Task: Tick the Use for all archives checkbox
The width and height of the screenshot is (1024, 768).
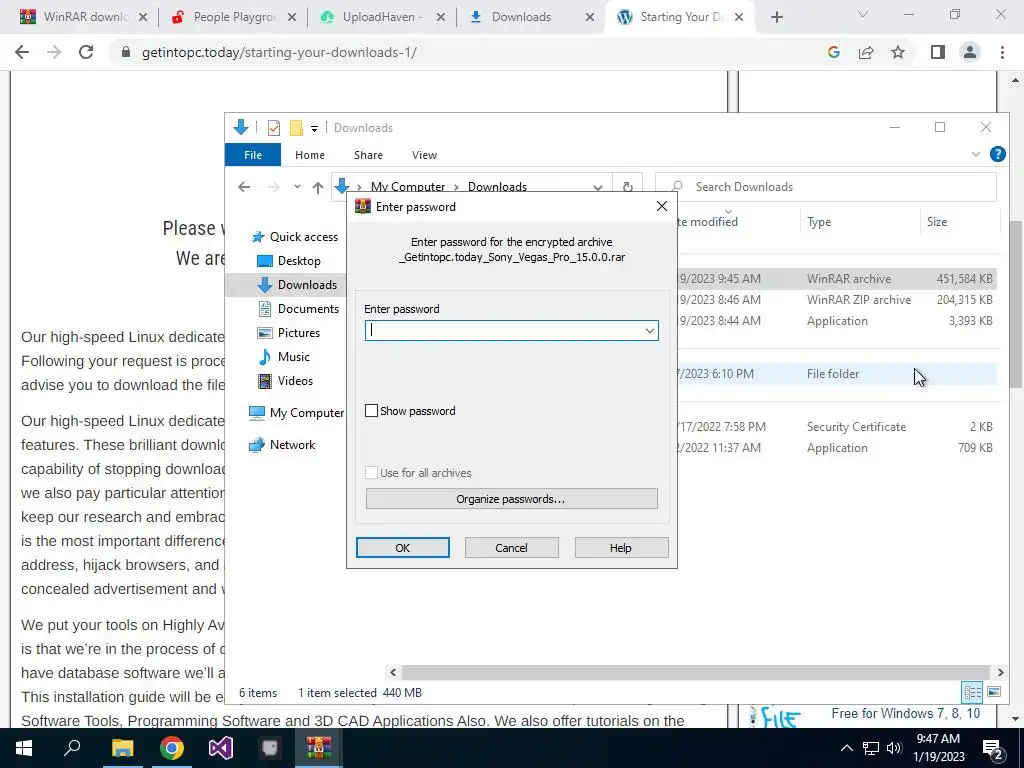Action: click(x=372, y=473)
